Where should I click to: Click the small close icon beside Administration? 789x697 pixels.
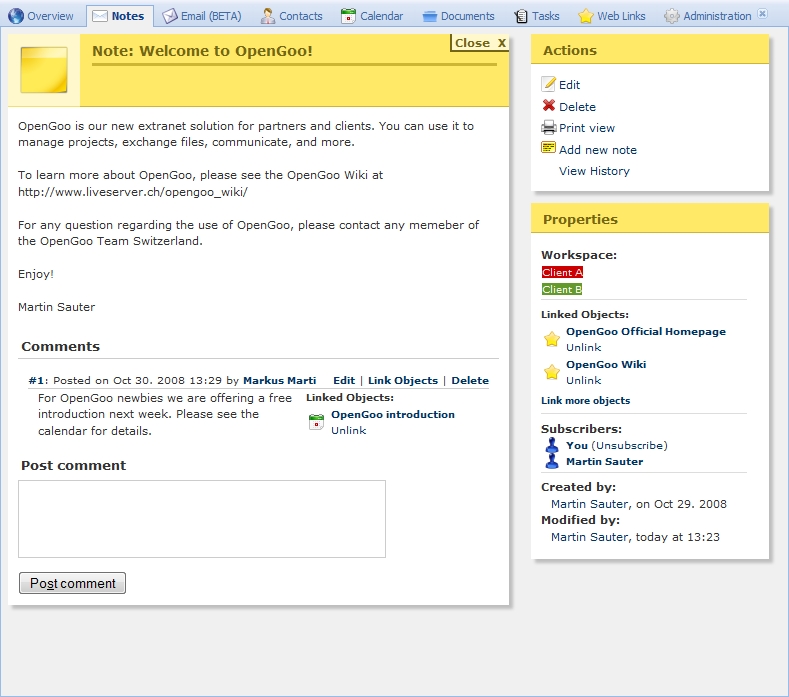(763, 14)
